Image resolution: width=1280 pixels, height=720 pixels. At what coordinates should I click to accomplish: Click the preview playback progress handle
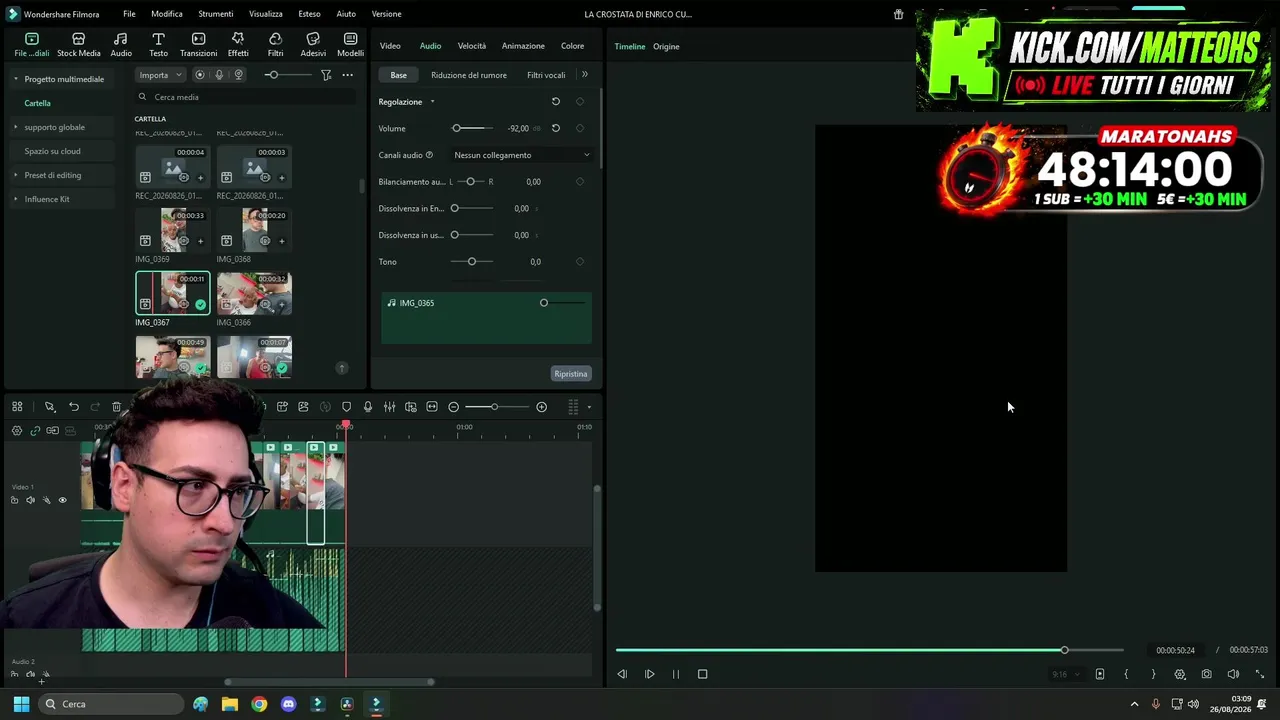[1064, 650]
